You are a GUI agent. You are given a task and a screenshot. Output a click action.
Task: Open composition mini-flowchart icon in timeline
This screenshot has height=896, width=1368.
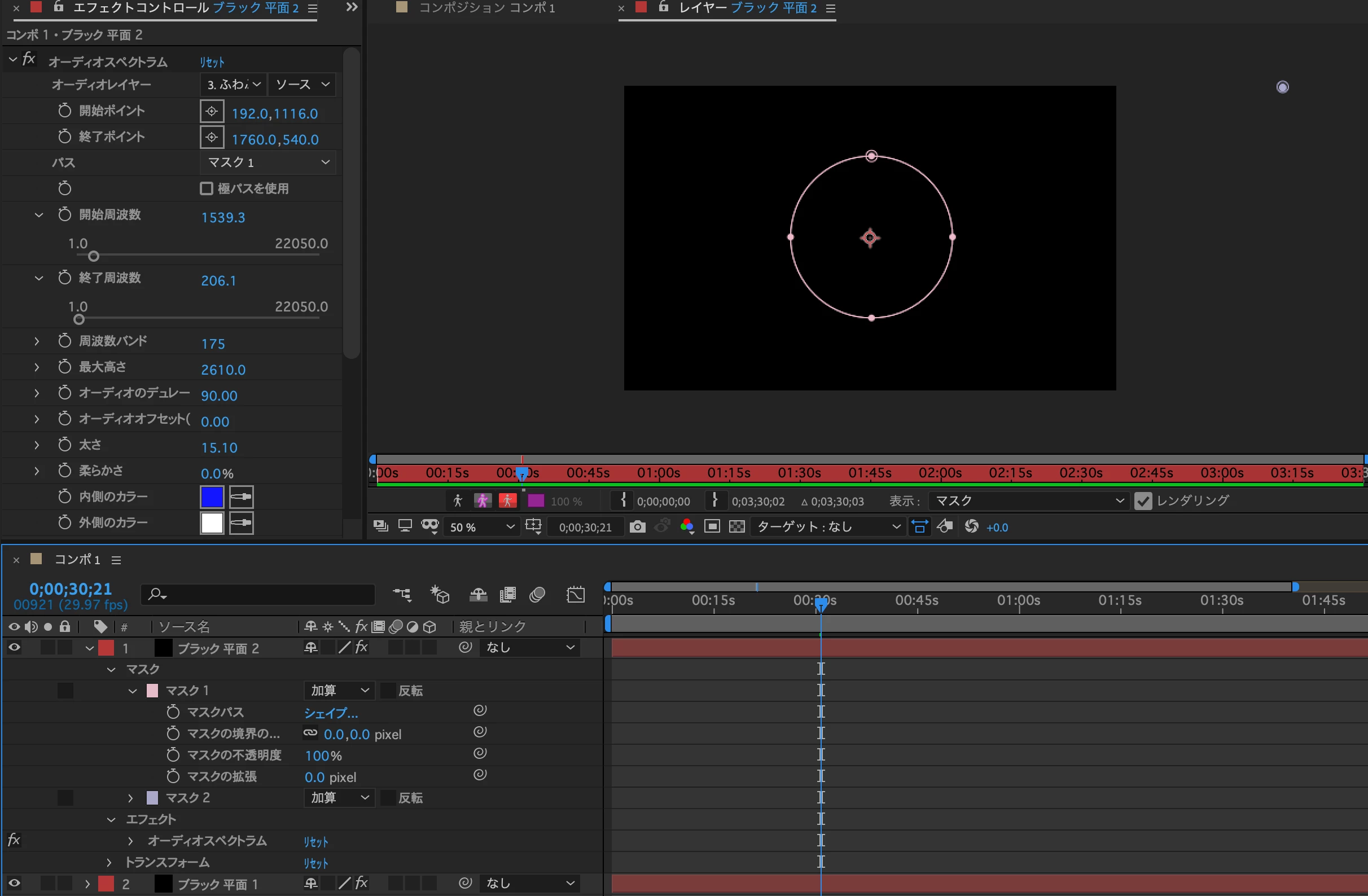402,595
